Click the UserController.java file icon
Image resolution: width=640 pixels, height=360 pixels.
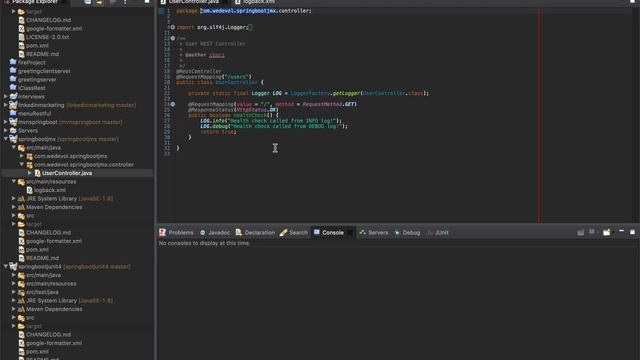(38, 173)
